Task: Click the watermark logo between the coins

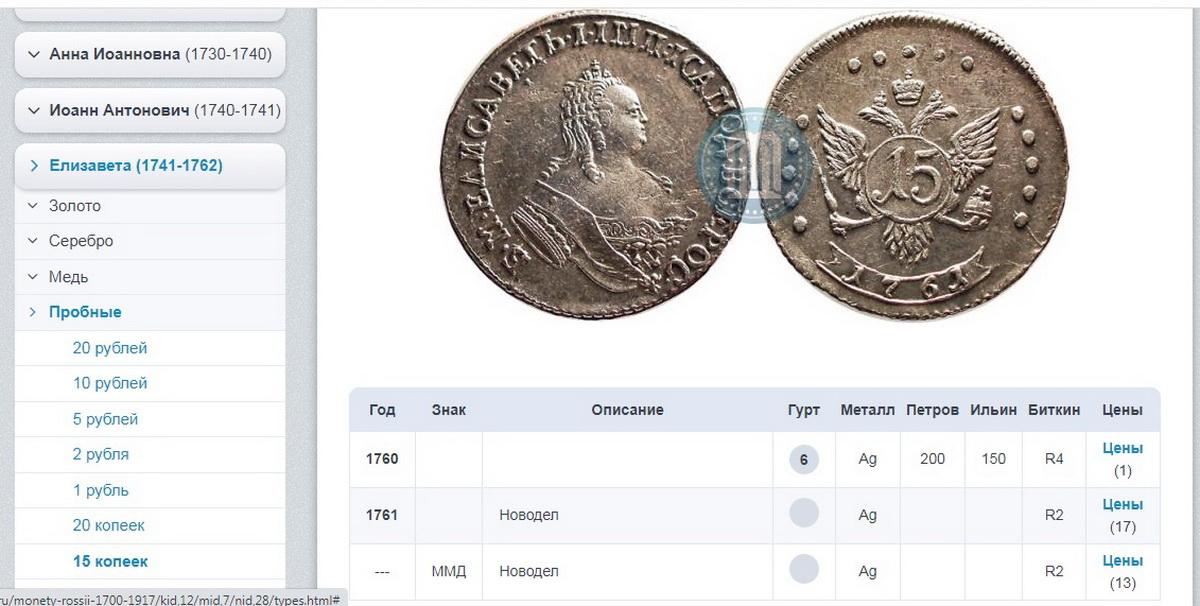Action: [x=755, y=164]
